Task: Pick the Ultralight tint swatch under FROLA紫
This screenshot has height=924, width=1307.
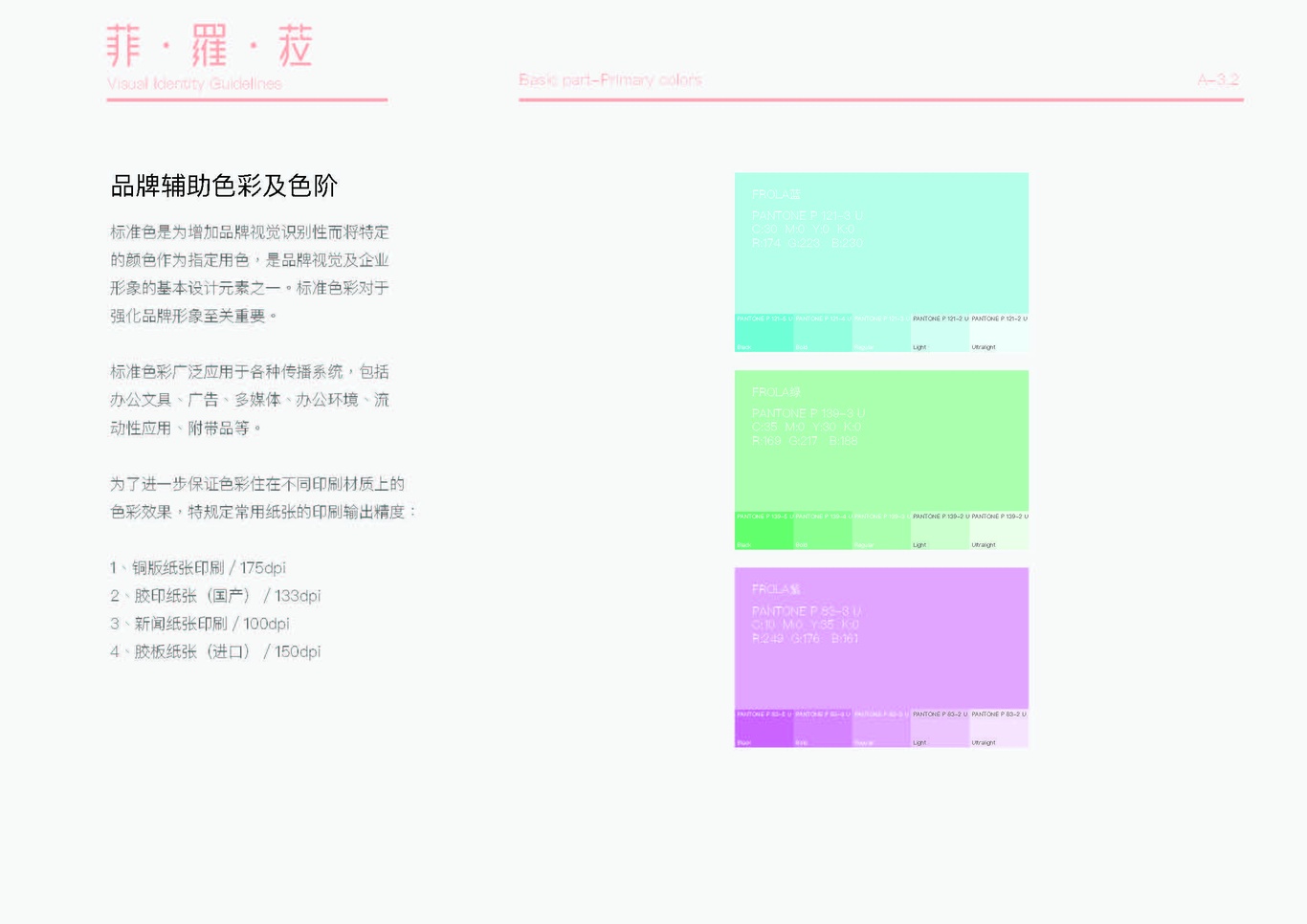Action: pos(999,728)
